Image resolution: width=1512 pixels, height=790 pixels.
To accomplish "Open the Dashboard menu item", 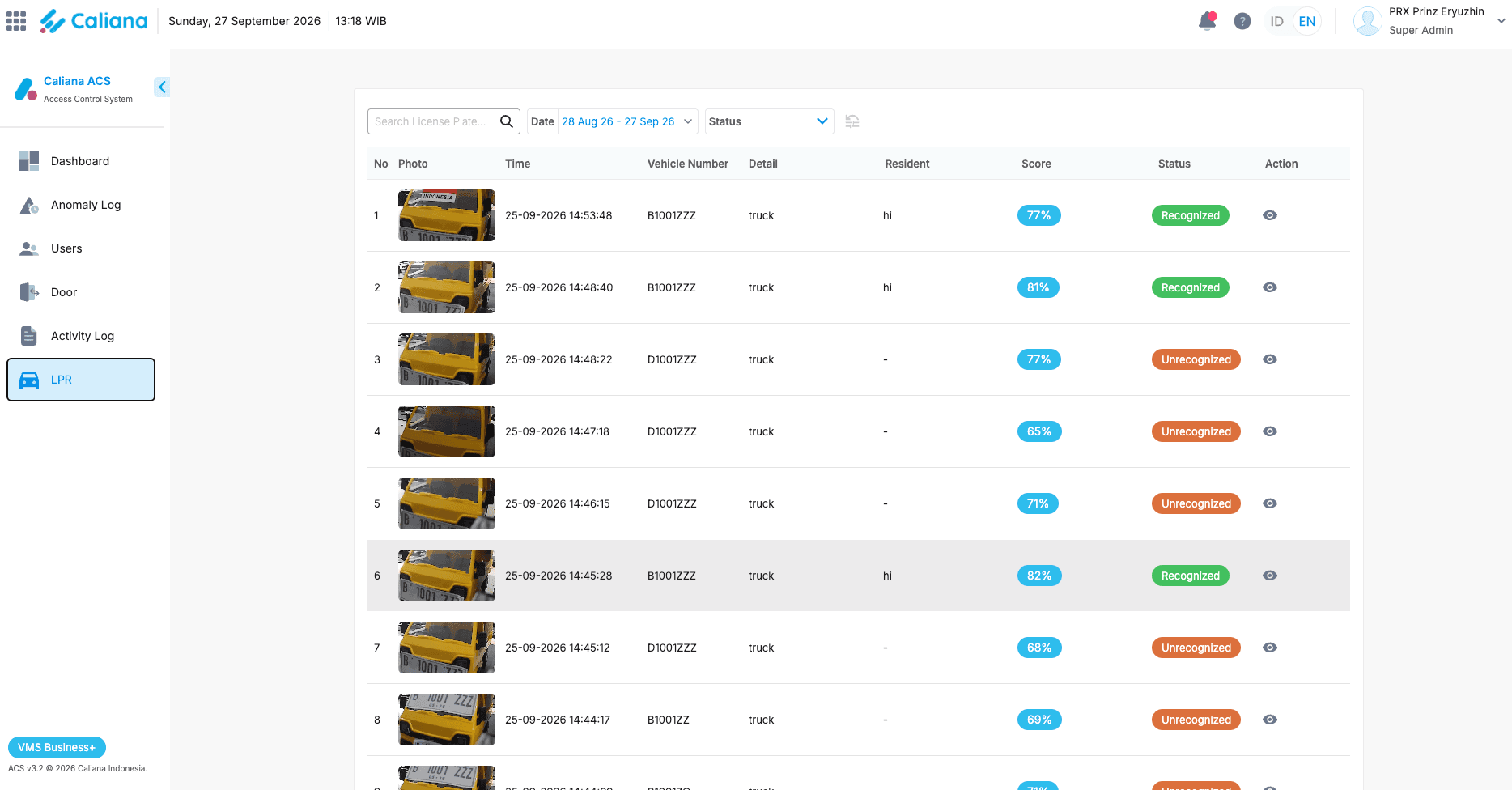I will [81, 161].
